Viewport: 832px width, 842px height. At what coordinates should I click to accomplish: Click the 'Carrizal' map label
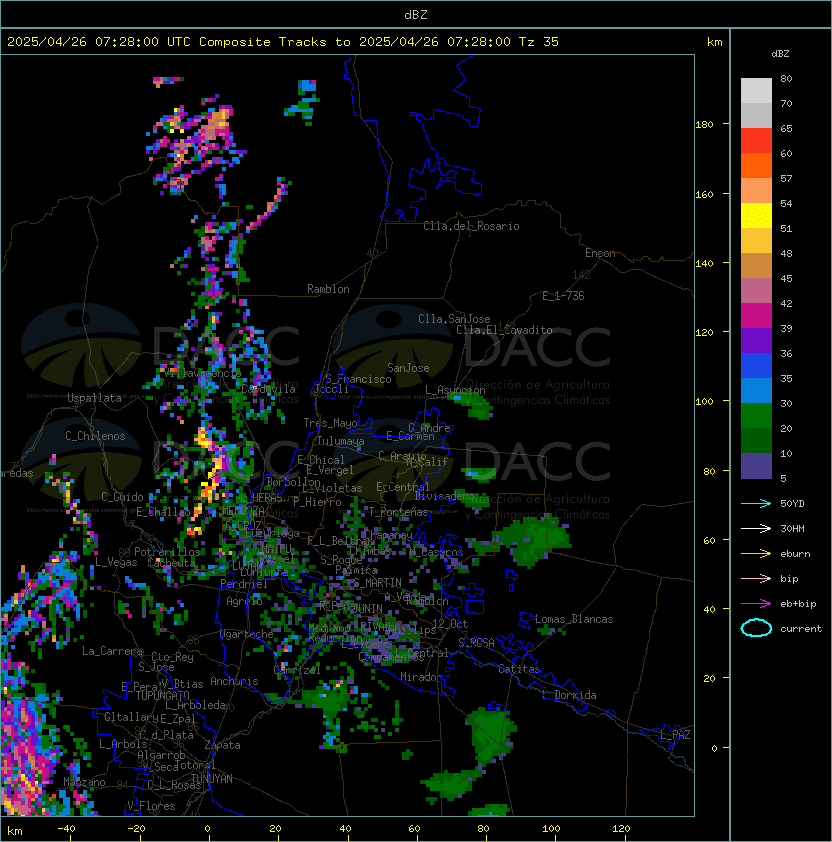coord(297,670)
